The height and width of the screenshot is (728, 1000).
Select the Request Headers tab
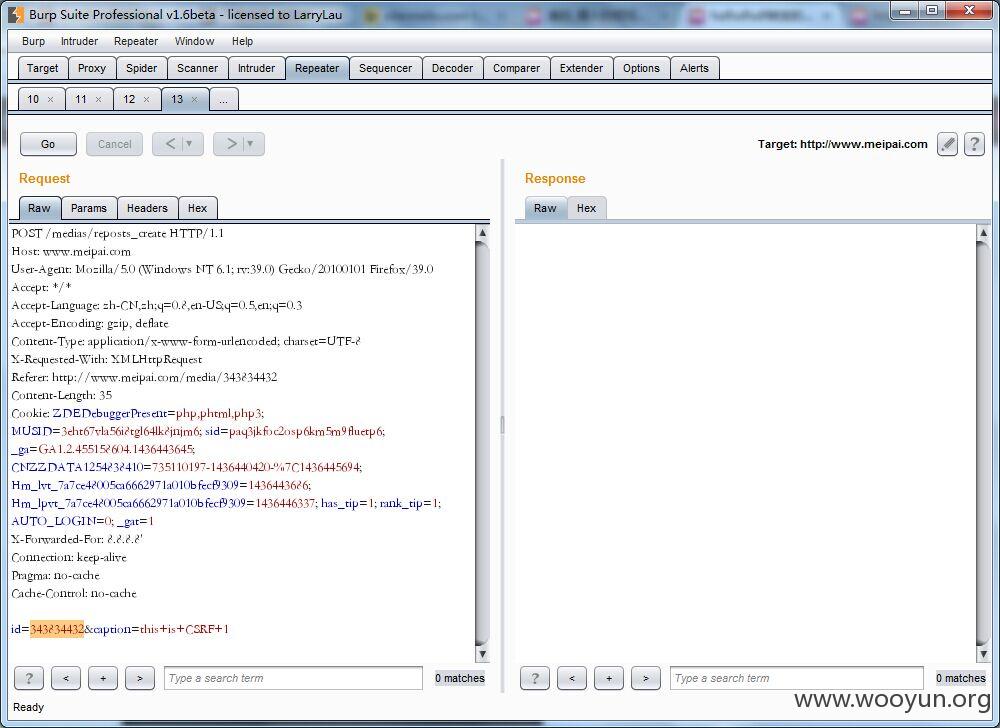pos(147,208)
